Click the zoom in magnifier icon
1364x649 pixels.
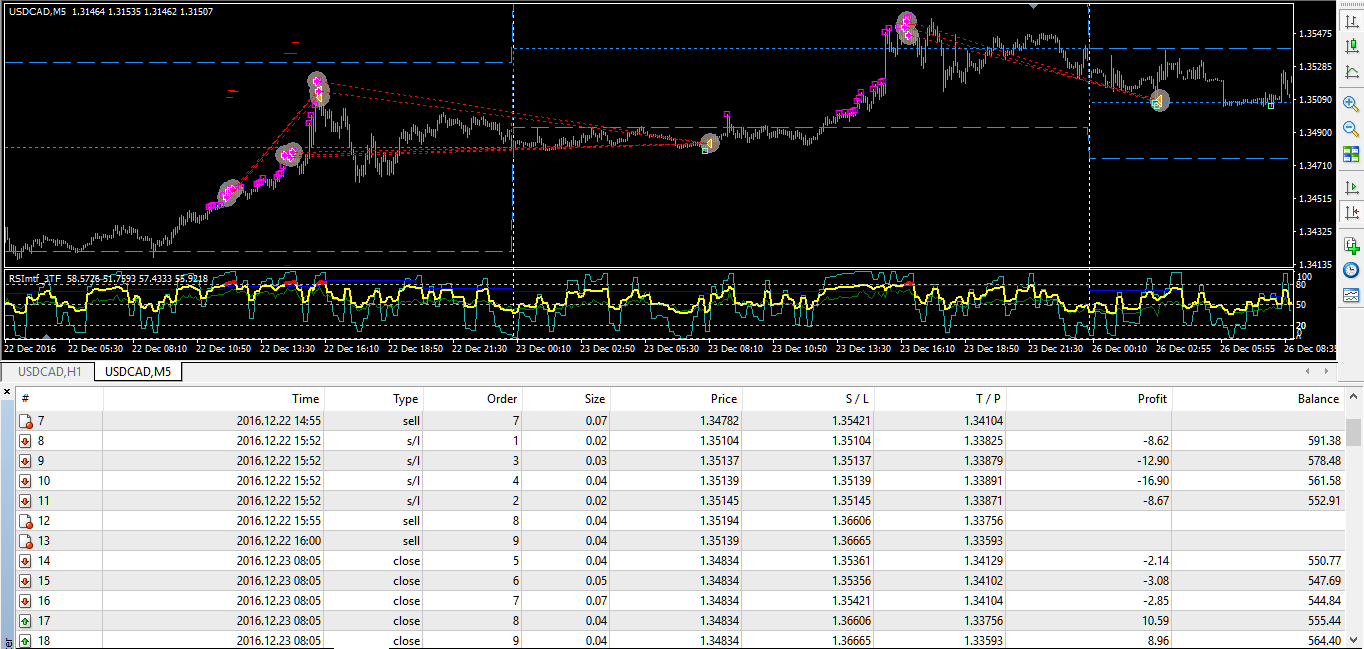pos(1351,104)
